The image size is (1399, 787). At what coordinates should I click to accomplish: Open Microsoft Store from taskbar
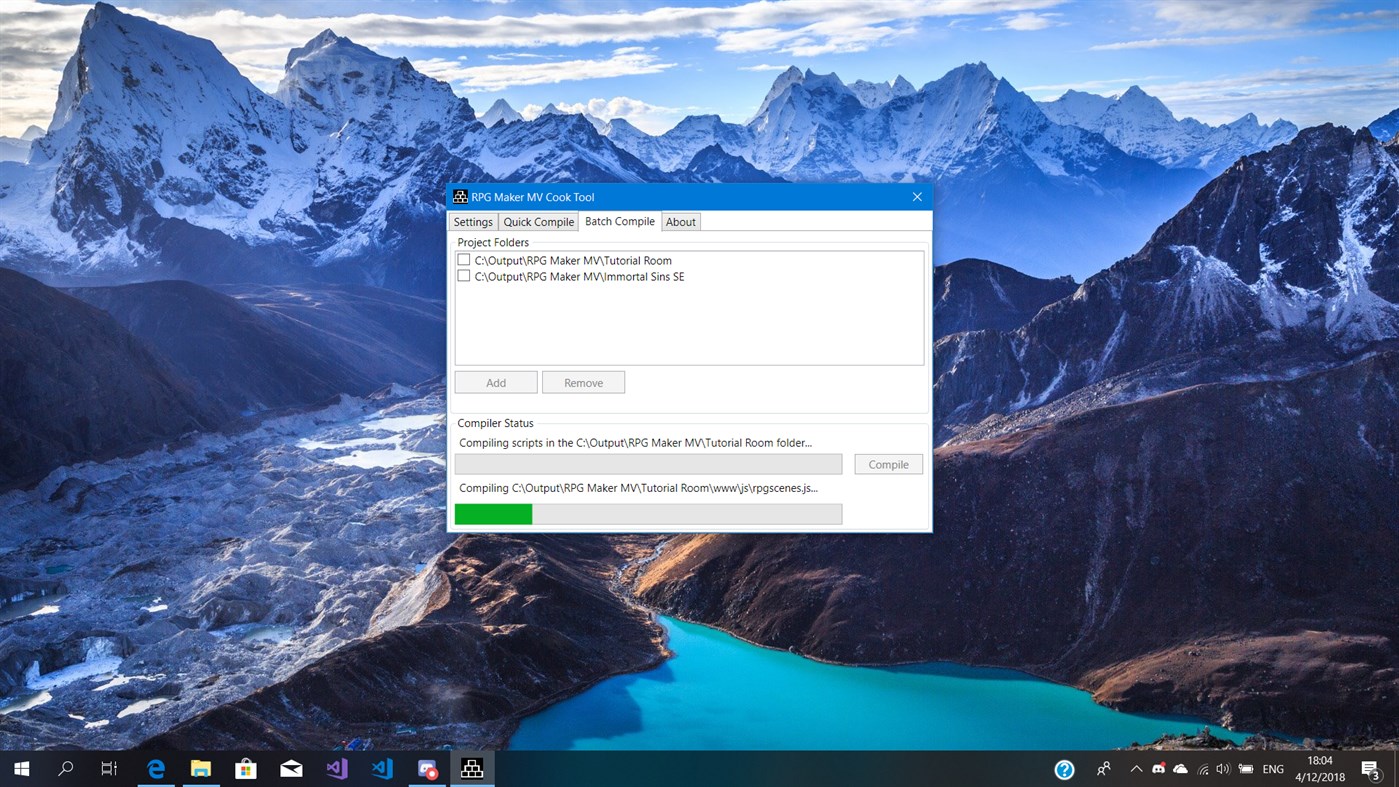246,769
